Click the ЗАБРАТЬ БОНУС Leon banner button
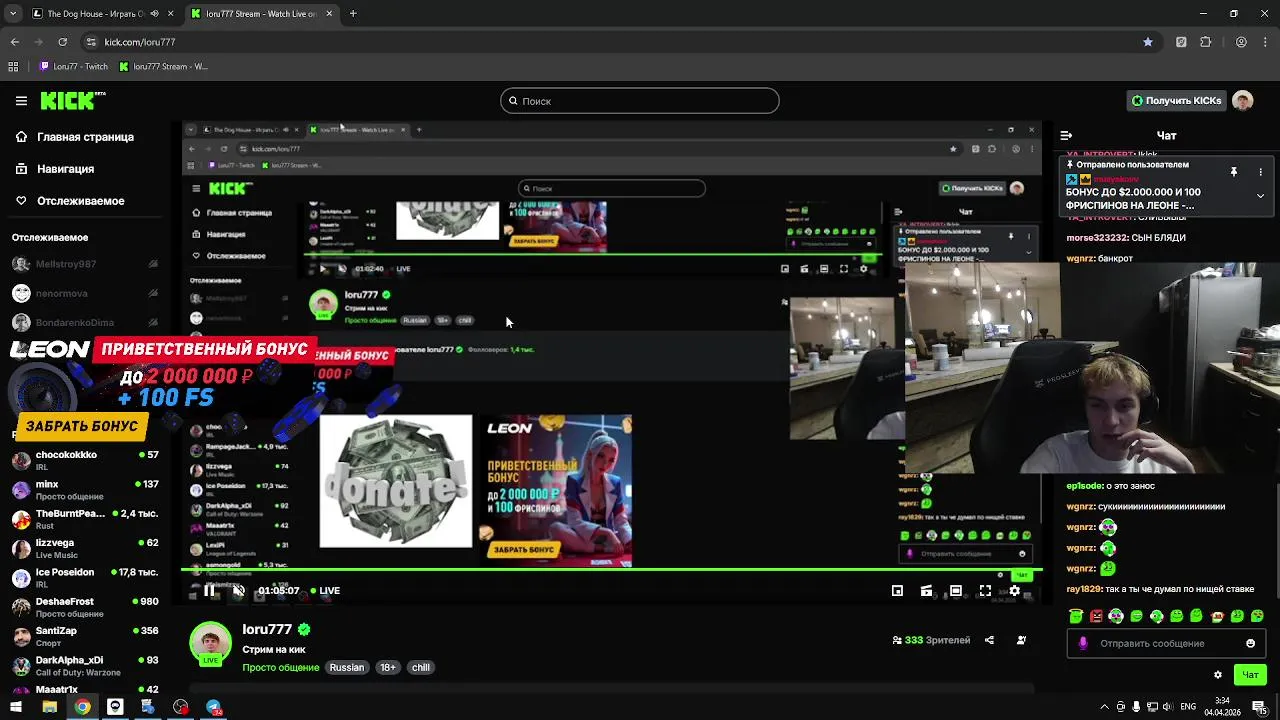 tap(82, 426)
